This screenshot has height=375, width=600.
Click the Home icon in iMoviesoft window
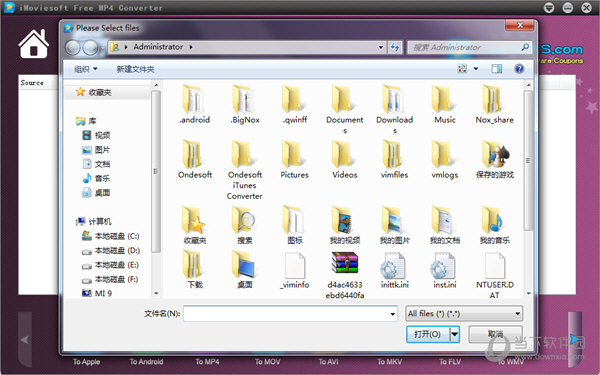point(34,44)
